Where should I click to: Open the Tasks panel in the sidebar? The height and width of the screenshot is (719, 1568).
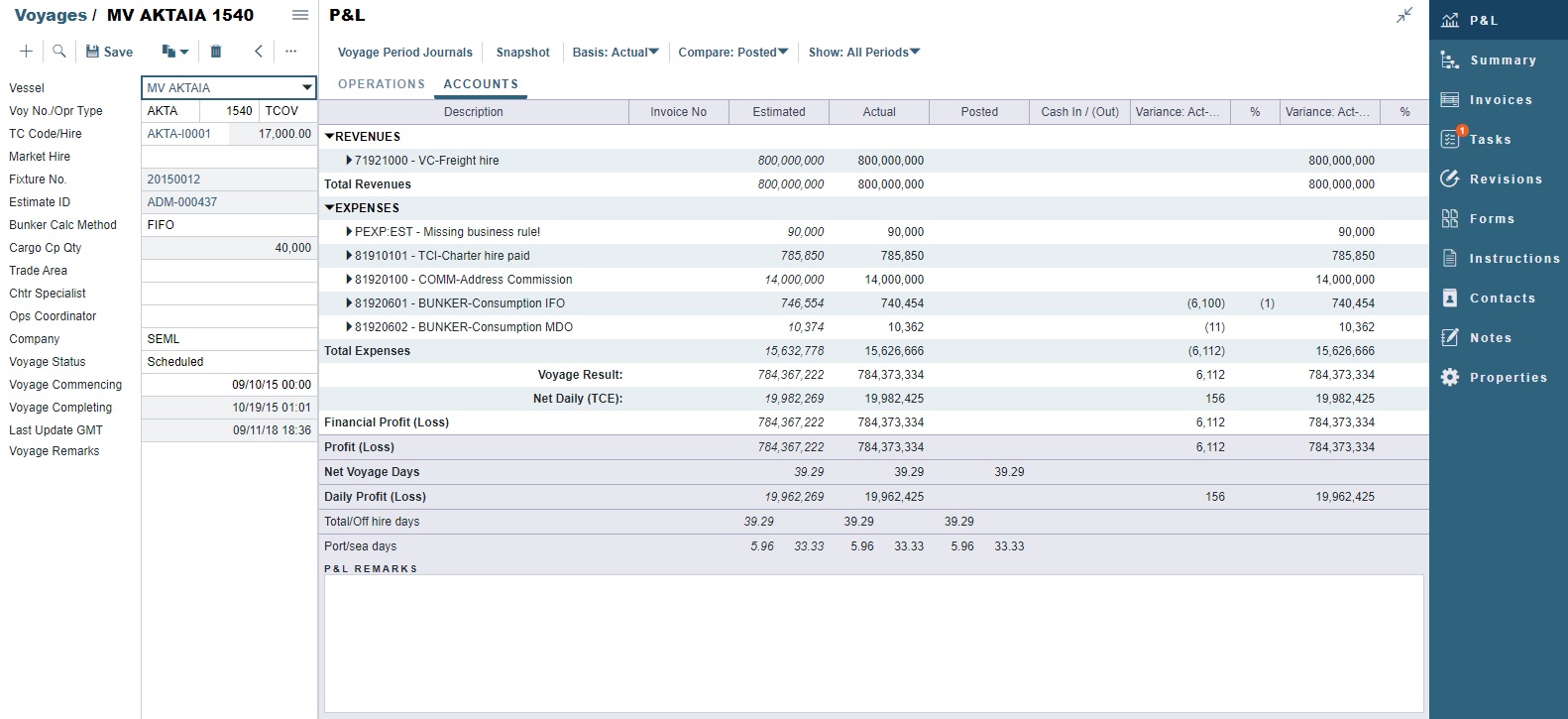tap(1490, 140)
